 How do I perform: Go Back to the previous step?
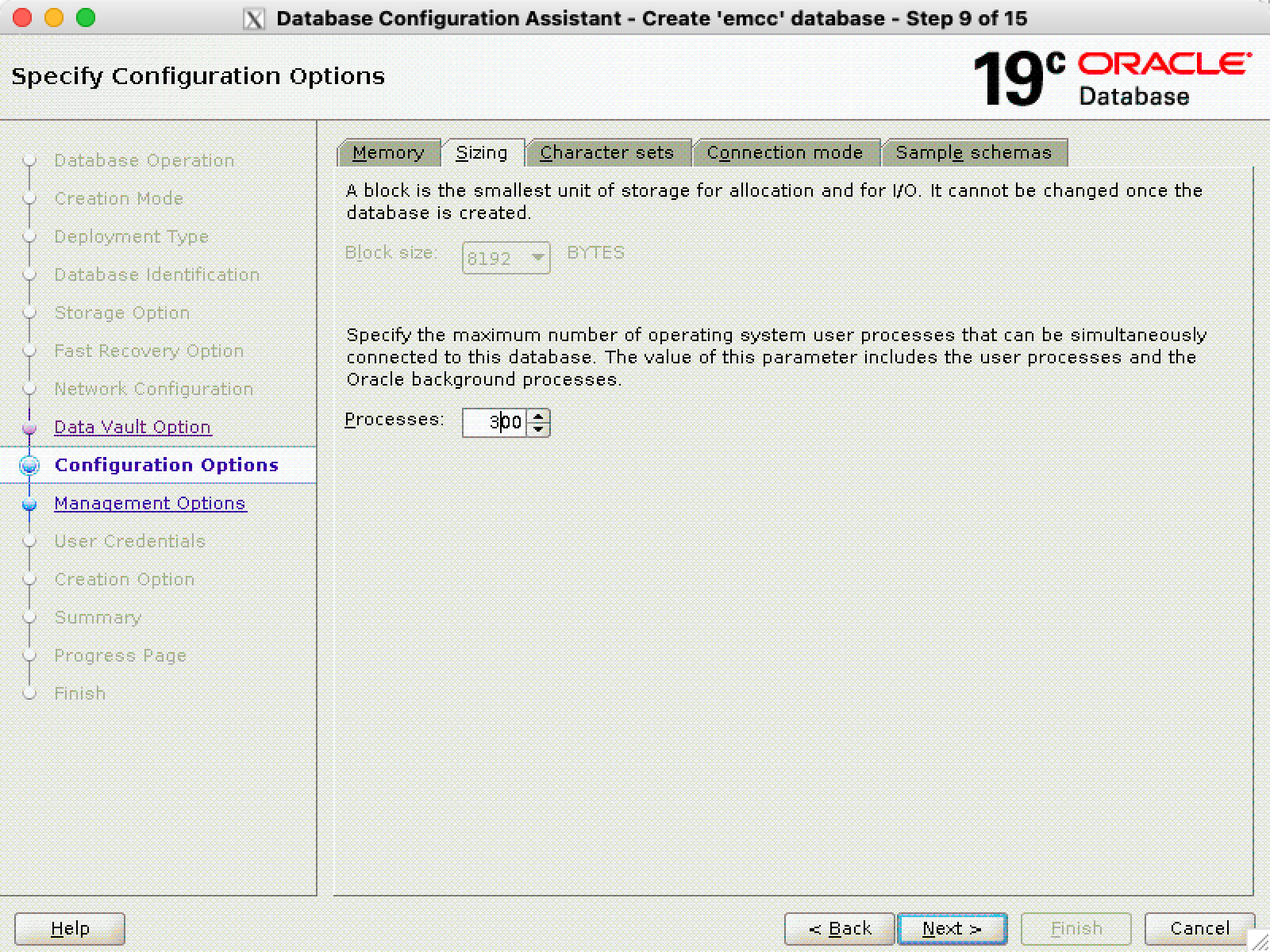point(840,928)
